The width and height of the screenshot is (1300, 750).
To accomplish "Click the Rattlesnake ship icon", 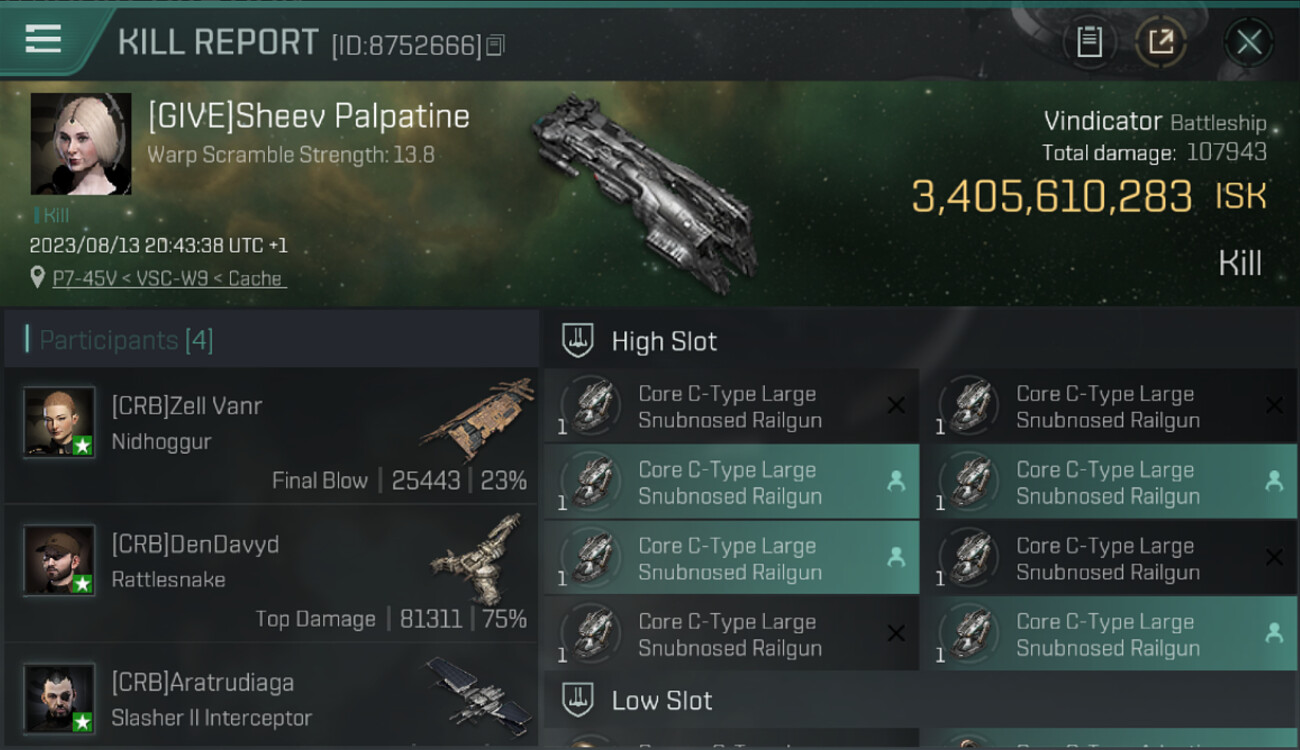I will pos(478,558).
